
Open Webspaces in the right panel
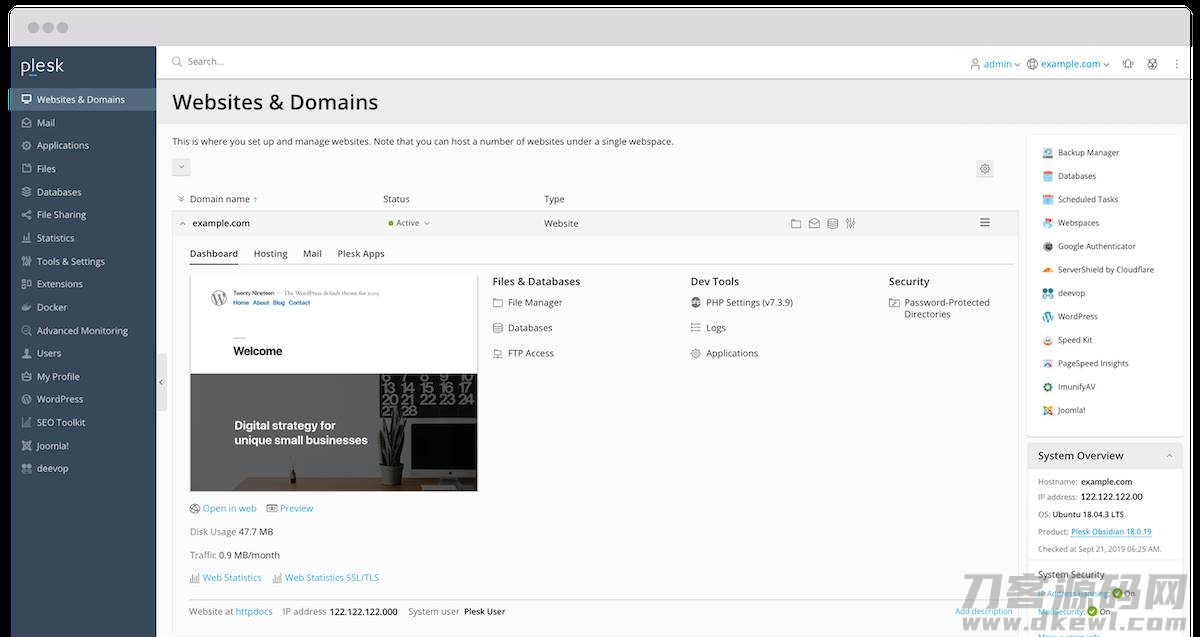pos(1070,223)
